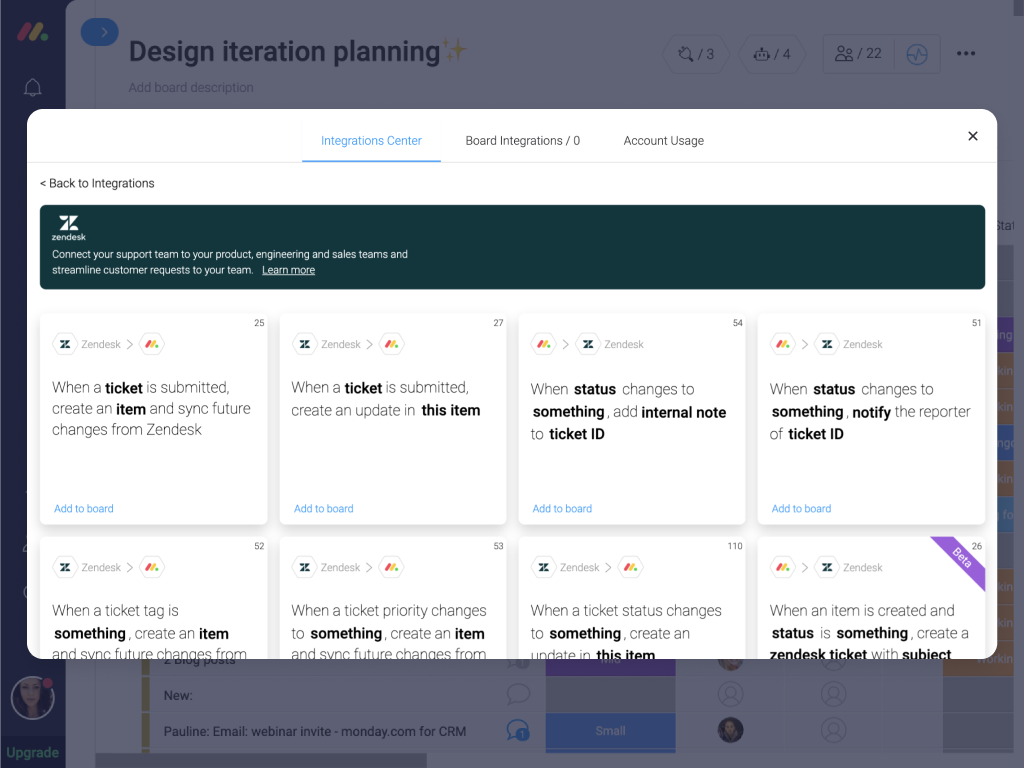Expand the blue arrow button beside the board title
This screenshot has width=1024, height=768.
coord(99,31)
